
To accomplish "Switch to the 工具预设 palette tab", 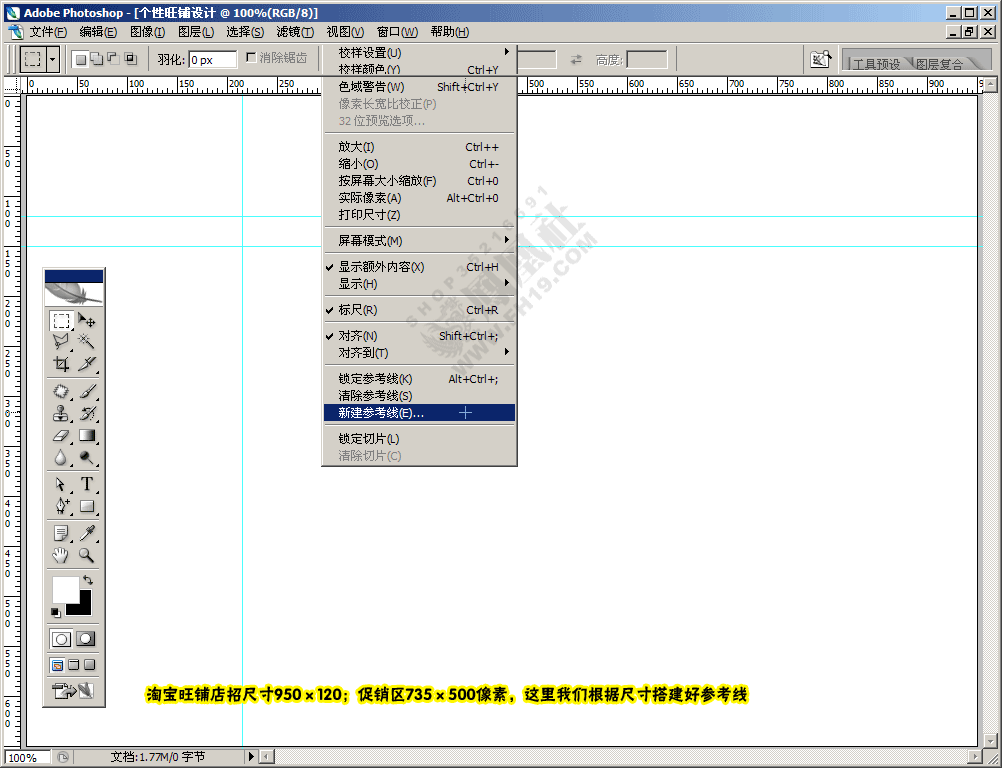I will (x=876, y=64).
